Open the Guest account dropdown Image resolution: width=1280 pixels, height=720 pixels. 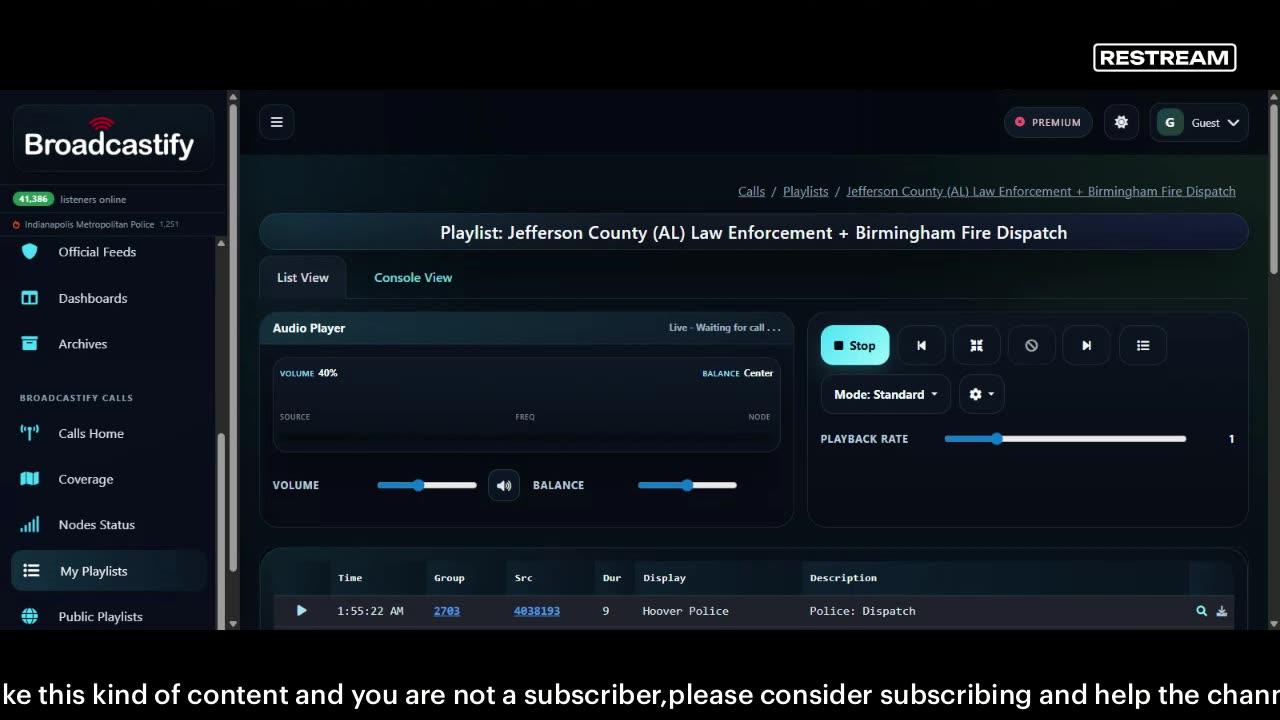1199,122
